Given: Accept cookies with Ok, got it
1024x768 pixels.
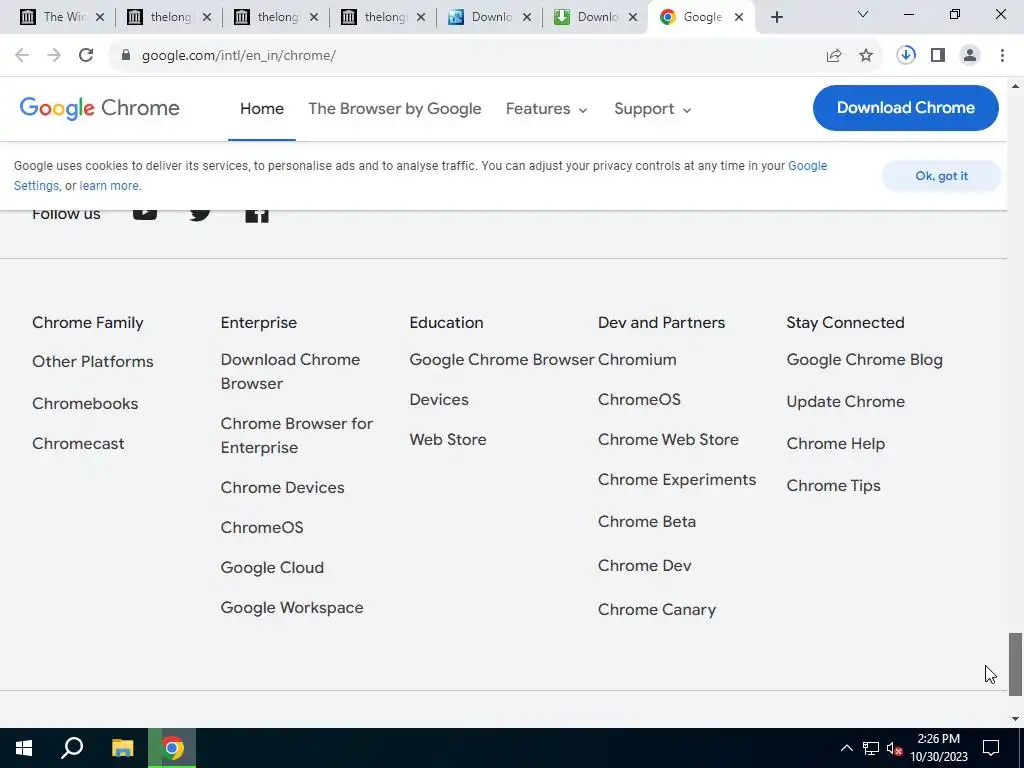Looking at the screenshot, I should [941, 176].
